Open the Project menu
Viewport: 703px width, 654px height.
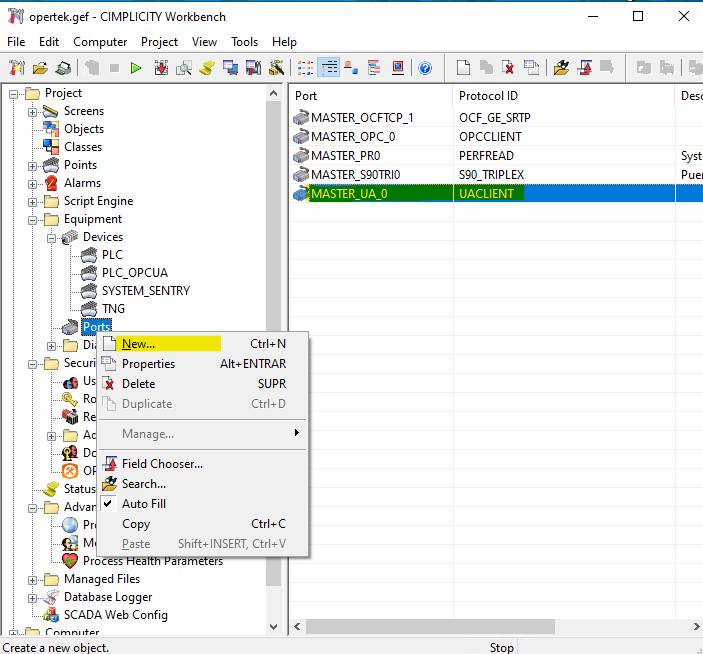coord(159,42)
